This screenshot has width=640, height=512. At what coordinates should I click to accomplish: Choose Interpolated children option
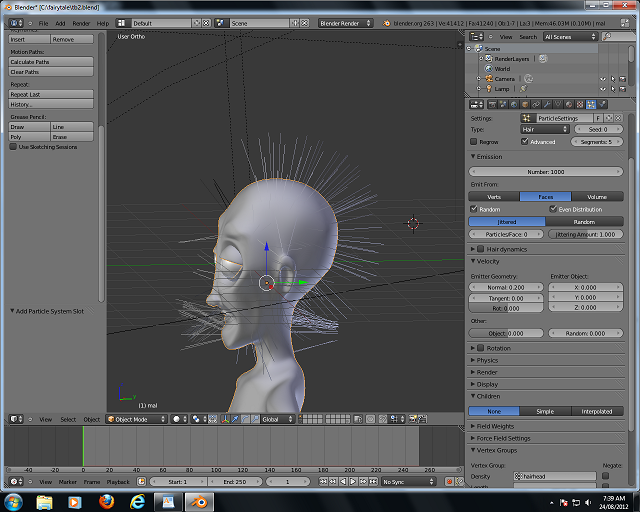coord(597,411)
